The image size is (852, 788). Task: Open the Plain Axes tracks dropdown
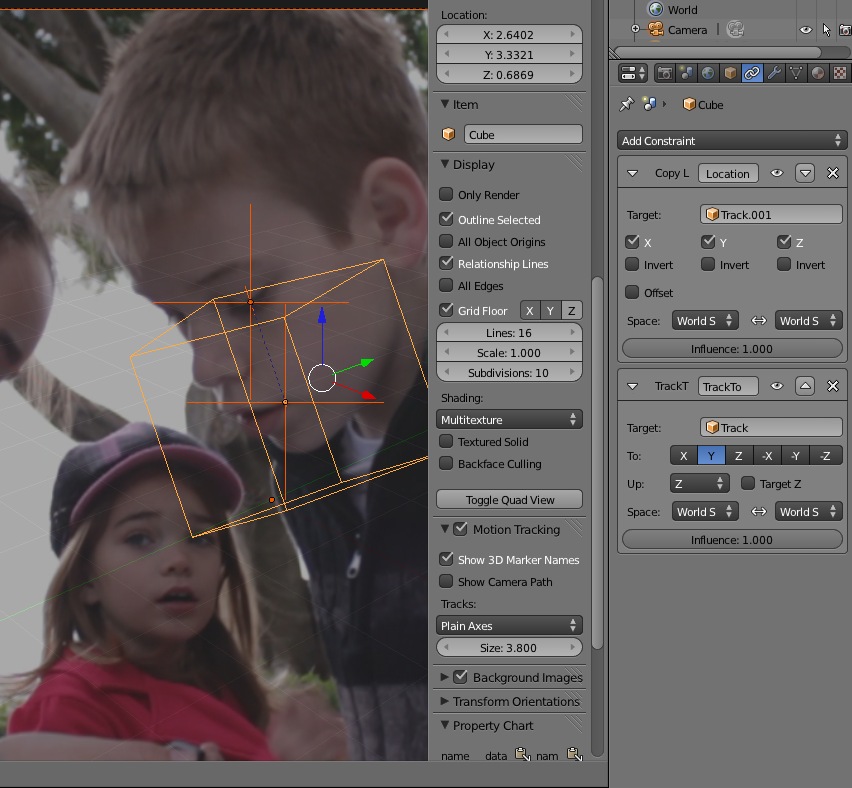pos(509,626)
